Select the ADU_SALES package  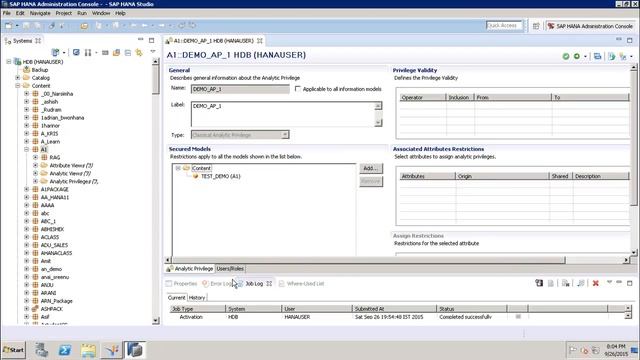click(x=54, y=245)
